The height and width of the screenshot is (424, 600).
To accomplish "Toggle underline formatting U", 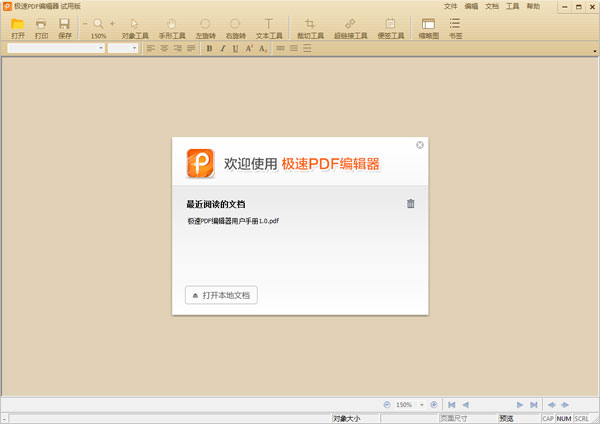I will point(235,48).
